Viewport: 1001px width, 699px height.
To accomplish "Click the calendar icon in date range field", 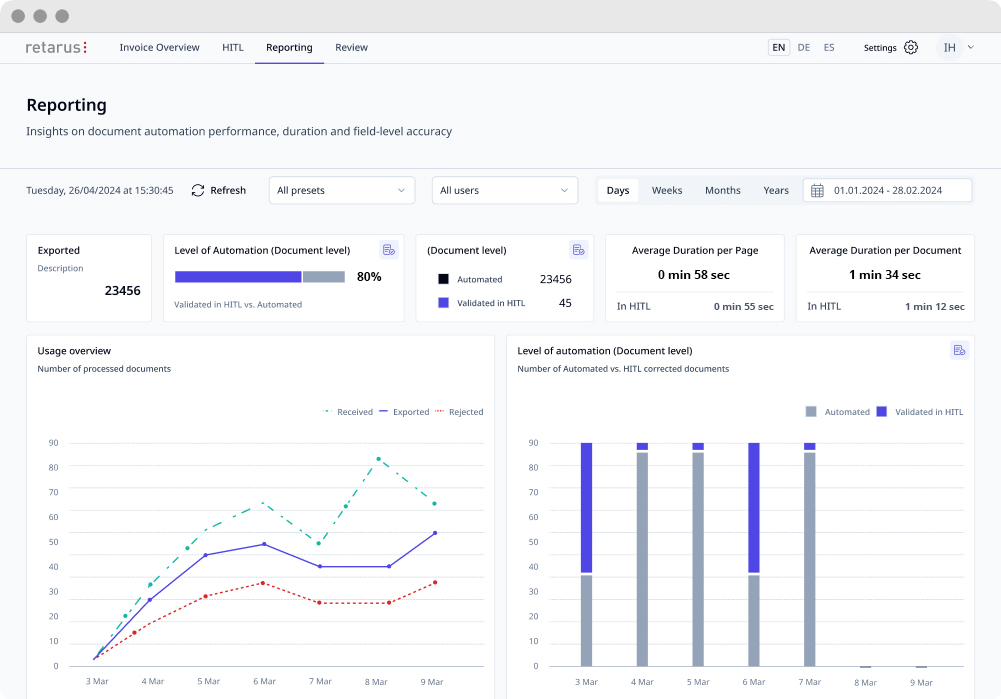I will click(817, 190).
